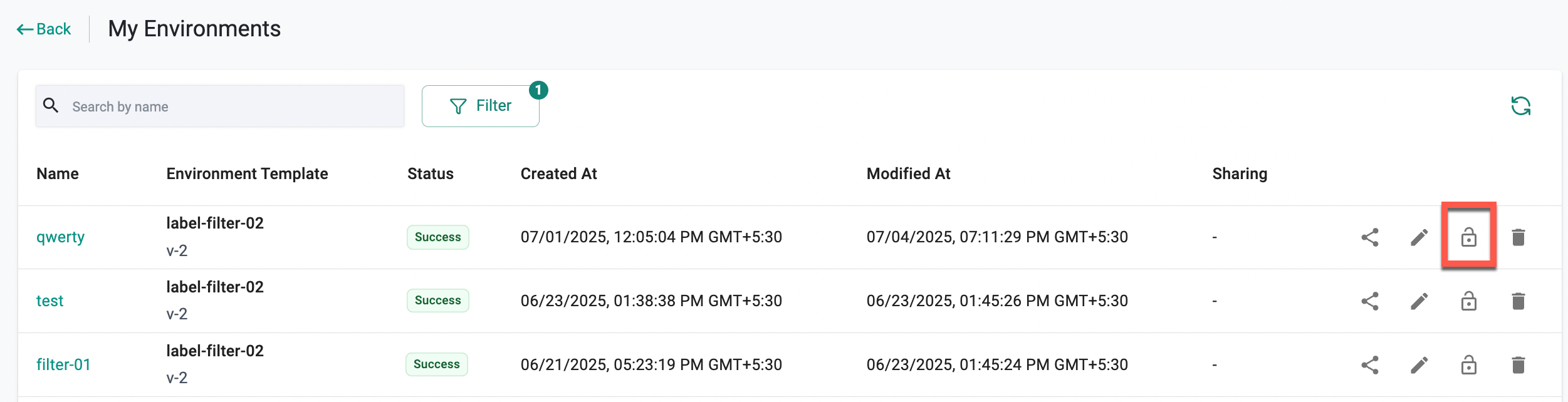Click the pencil icon in the test row

pyautogui.click(x=1419, y=301)
